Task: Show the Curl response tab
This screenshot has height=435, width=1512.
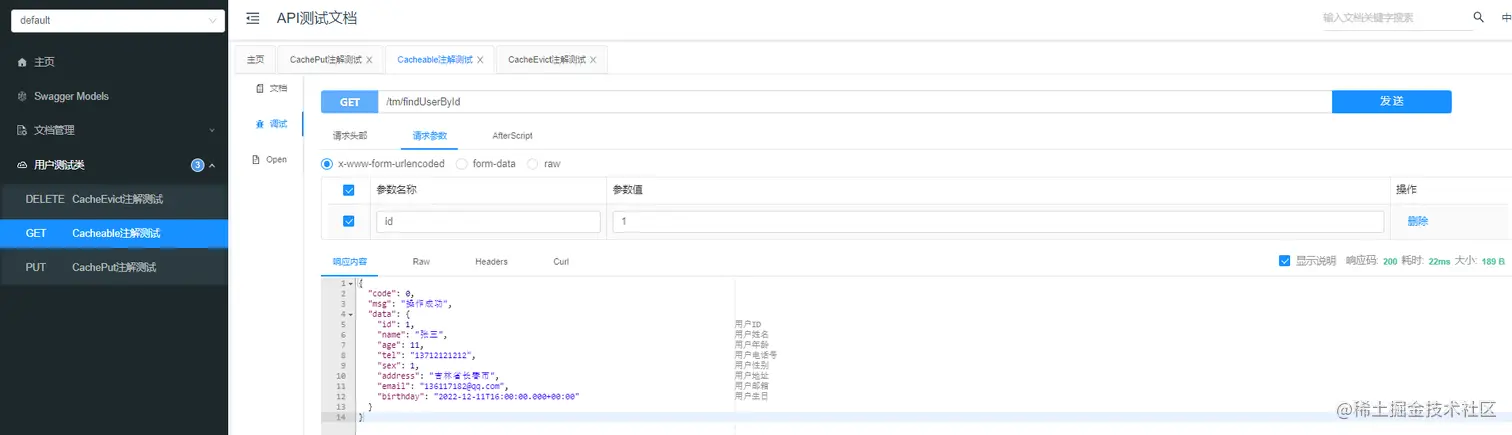Action: [561, 261]
